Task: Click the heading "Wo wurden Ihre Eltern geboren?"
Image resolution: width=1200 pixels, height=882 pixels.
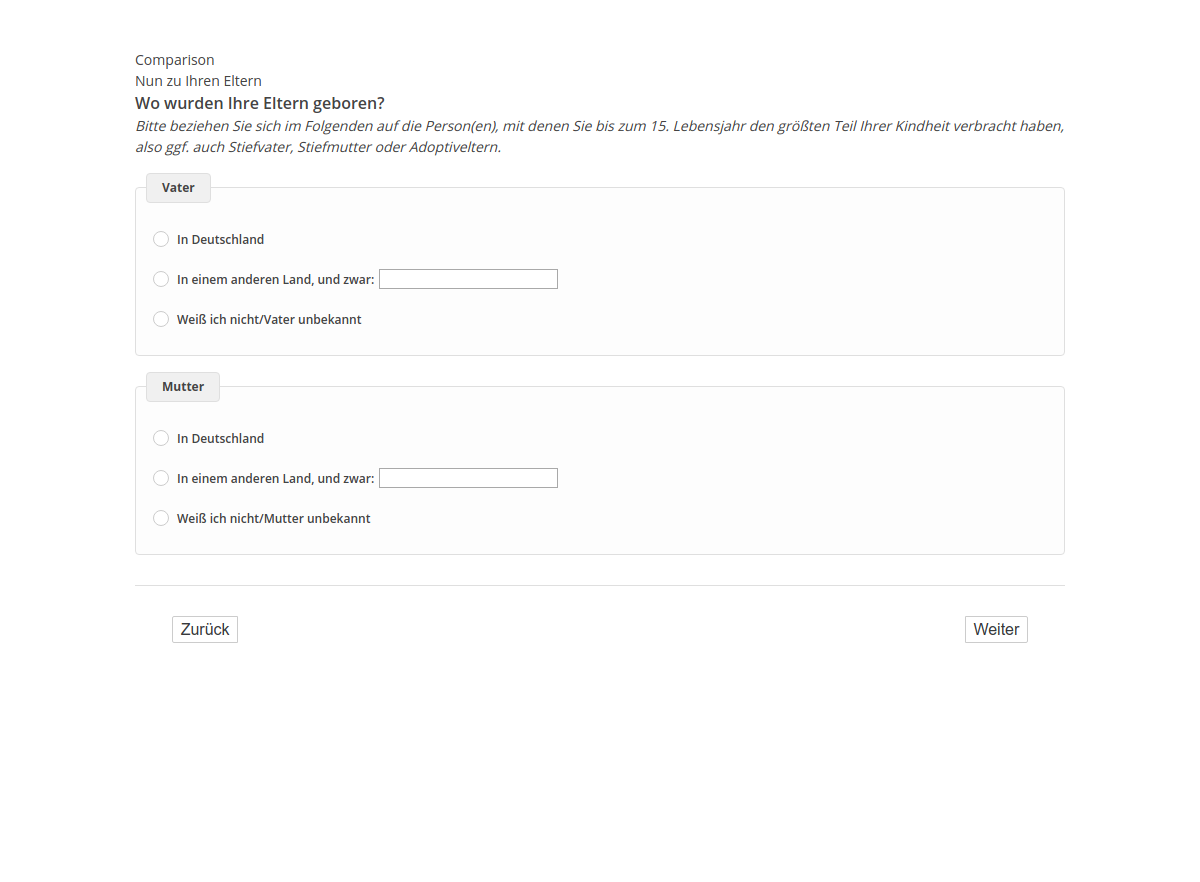Action: pyautogui.click(x=260, y=103)
